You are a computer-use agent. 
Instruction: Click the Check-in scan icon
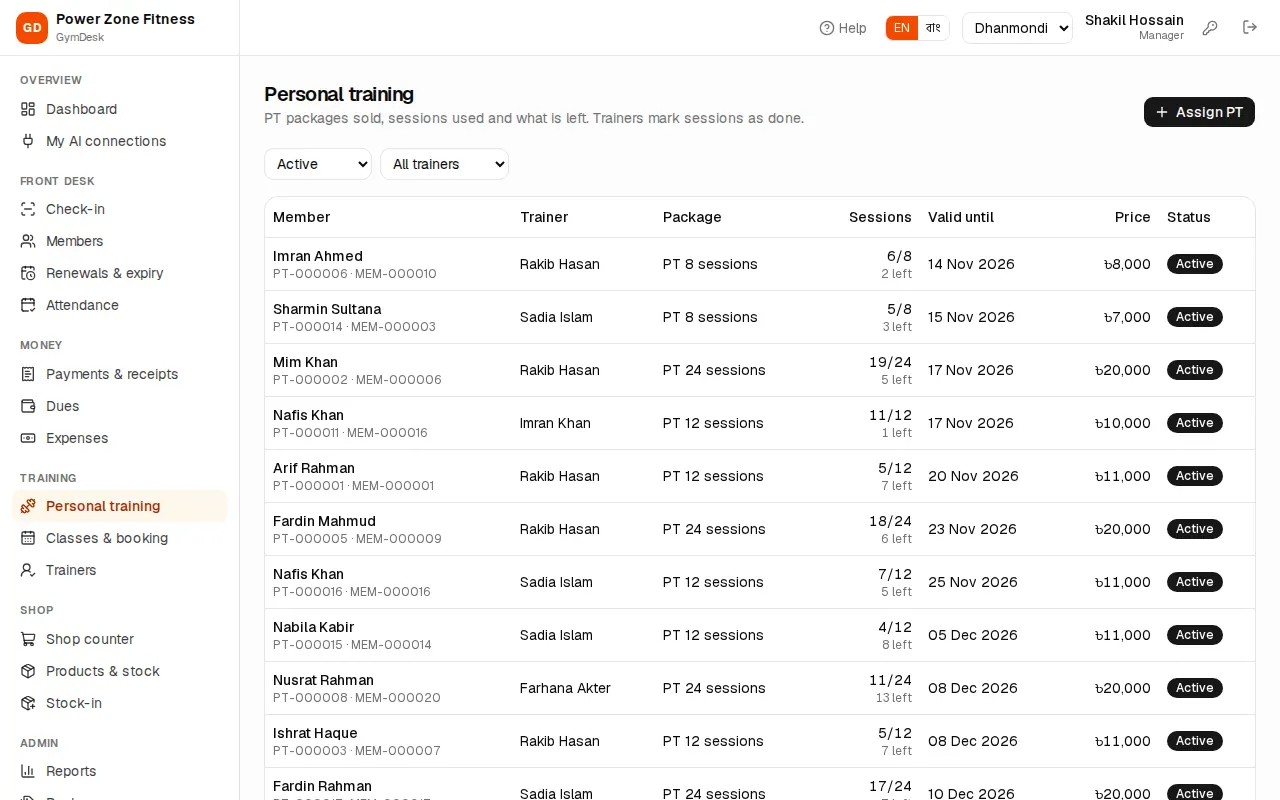pos(28,209)
